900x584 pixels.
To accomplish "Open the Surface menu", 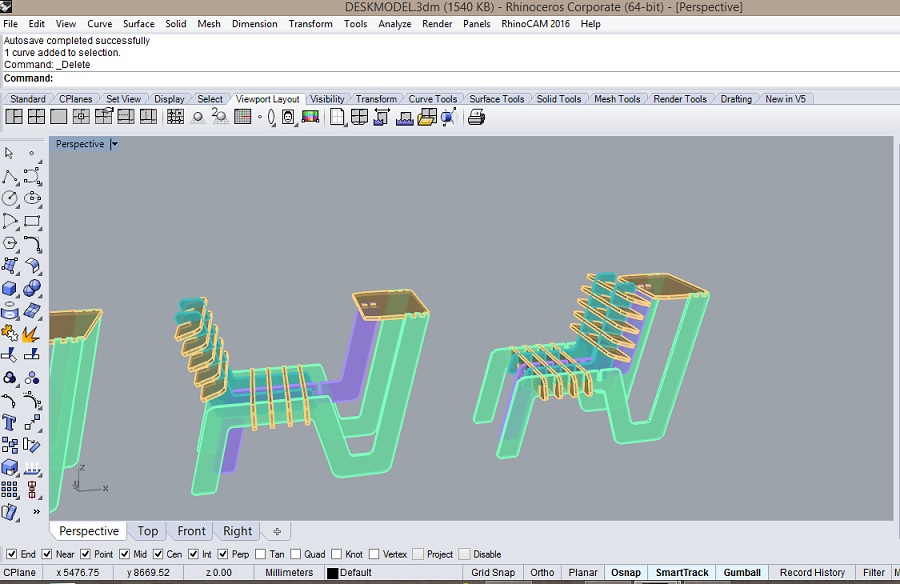I will [138, 24].
